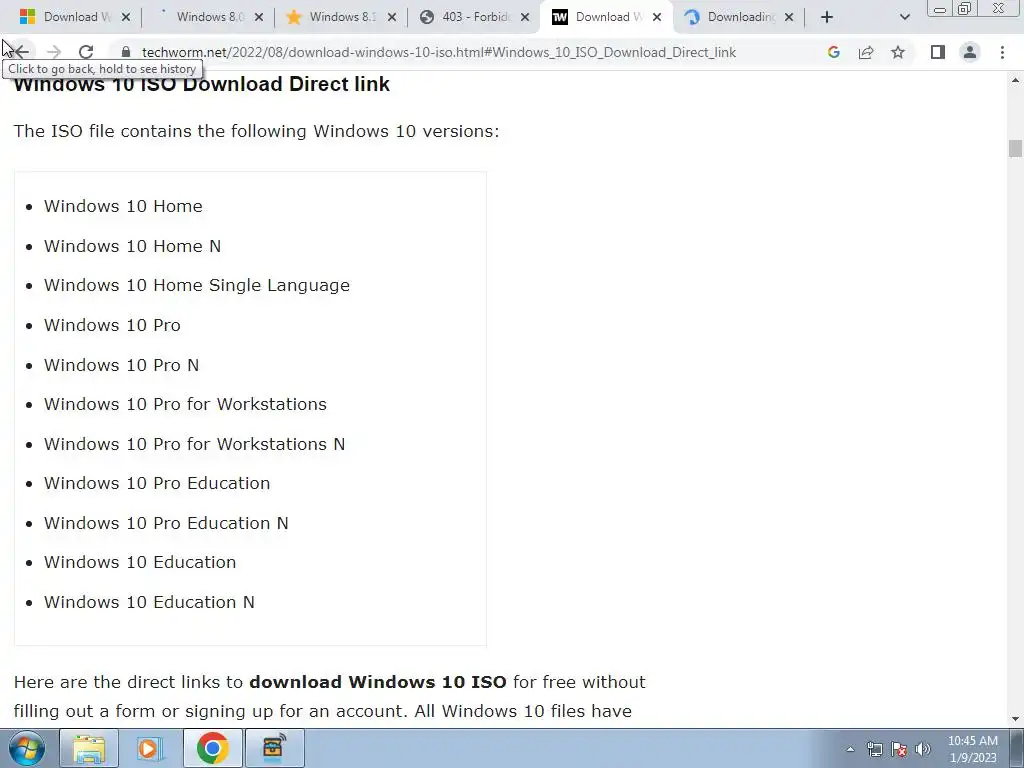Click the Show desktop strip by the clock
Viewport: 1024px width, 768px height.
click(1017, 748)
